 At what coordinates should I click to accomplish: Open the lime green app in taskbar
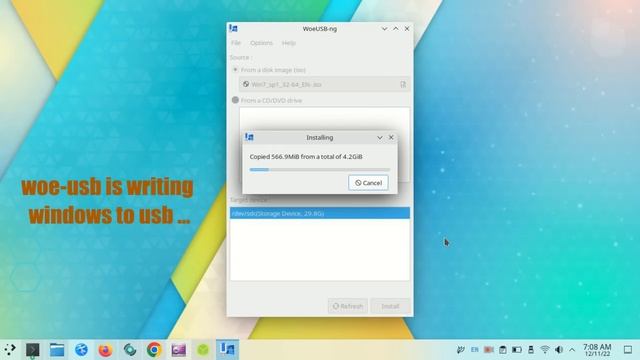click(203, 350)
